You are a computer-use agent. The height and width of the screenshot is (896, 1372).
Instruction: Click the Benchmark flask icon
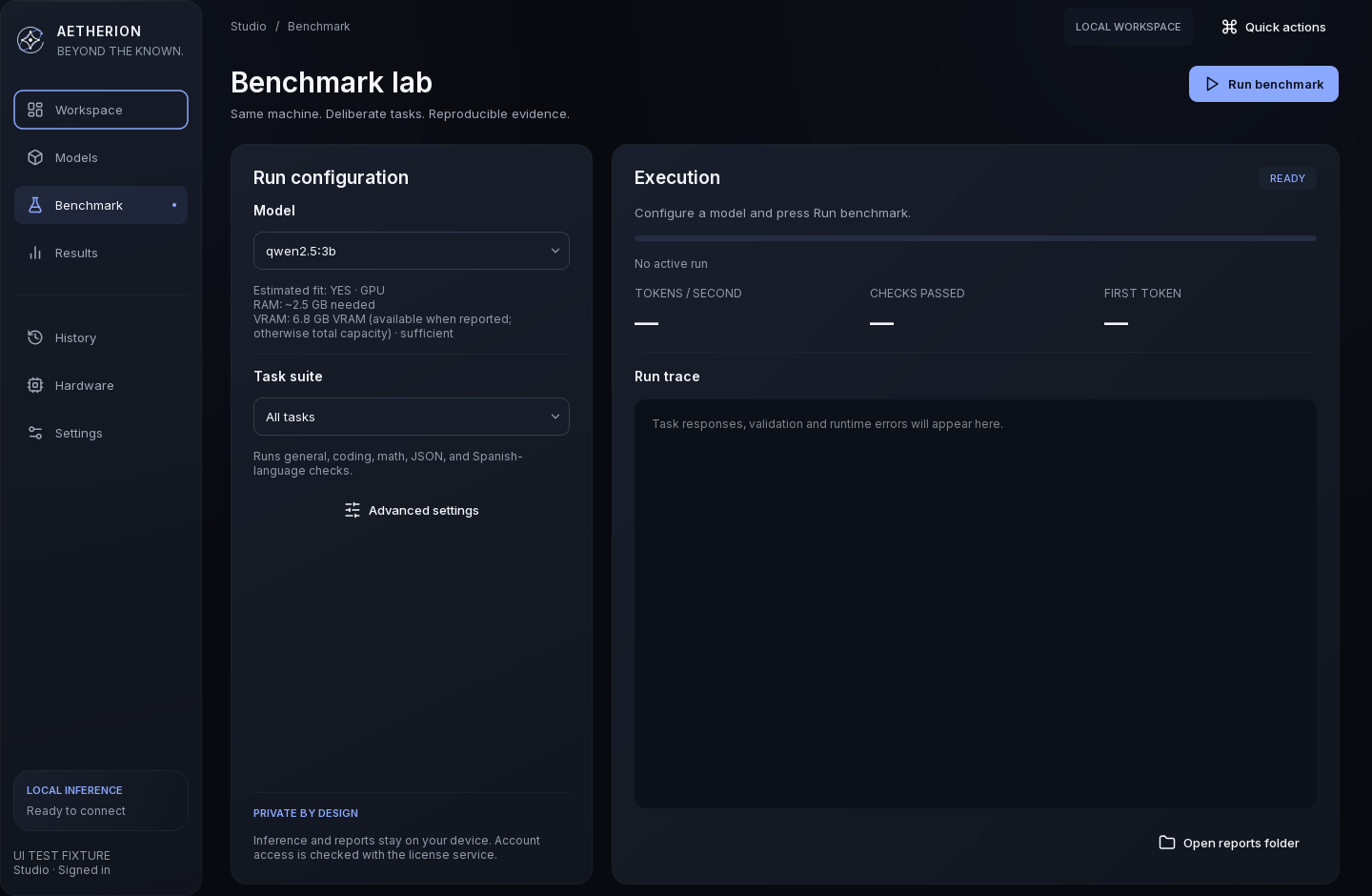[35, 205]
